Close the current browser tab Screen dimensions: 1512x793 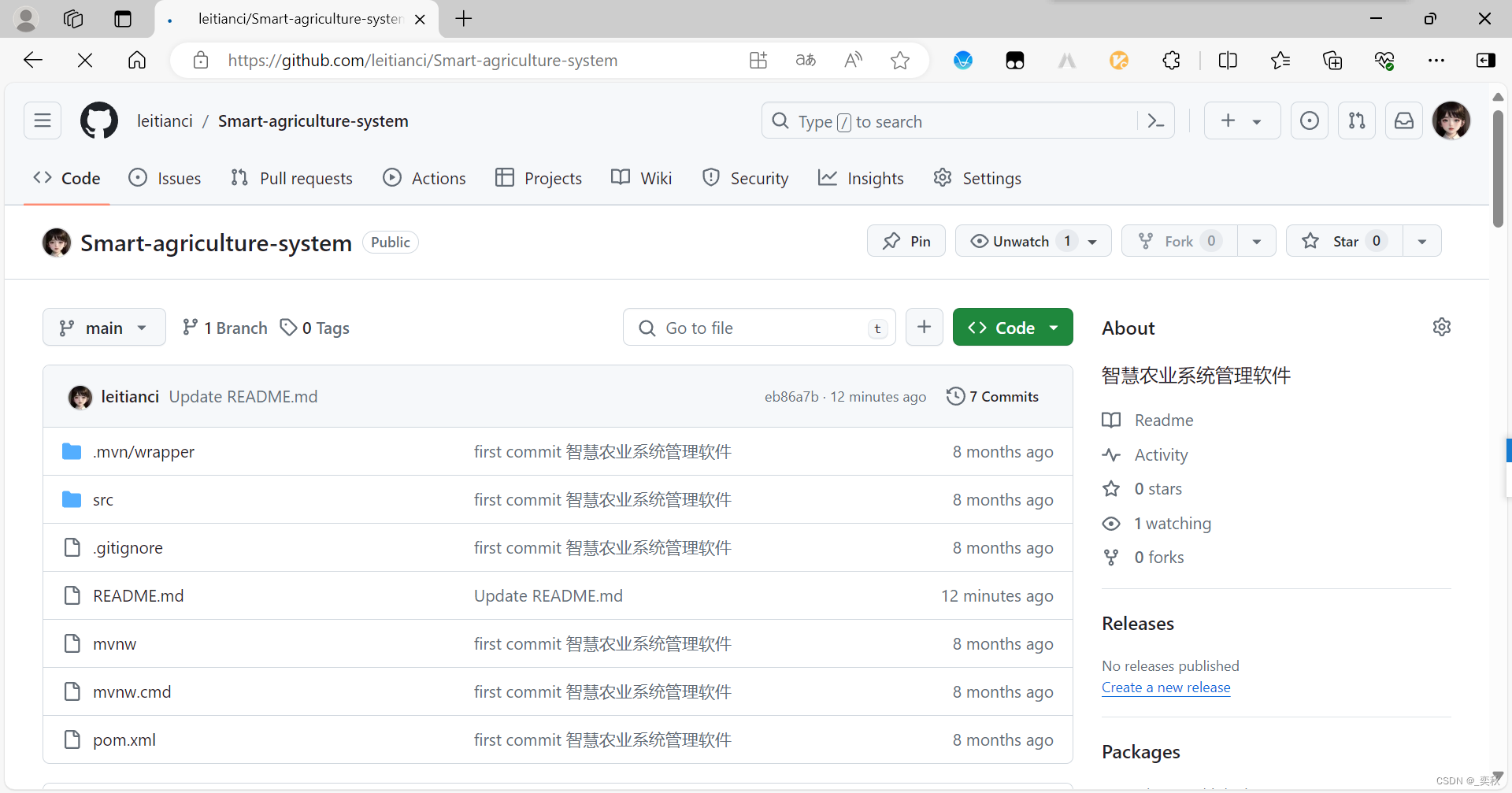(421, 19)
